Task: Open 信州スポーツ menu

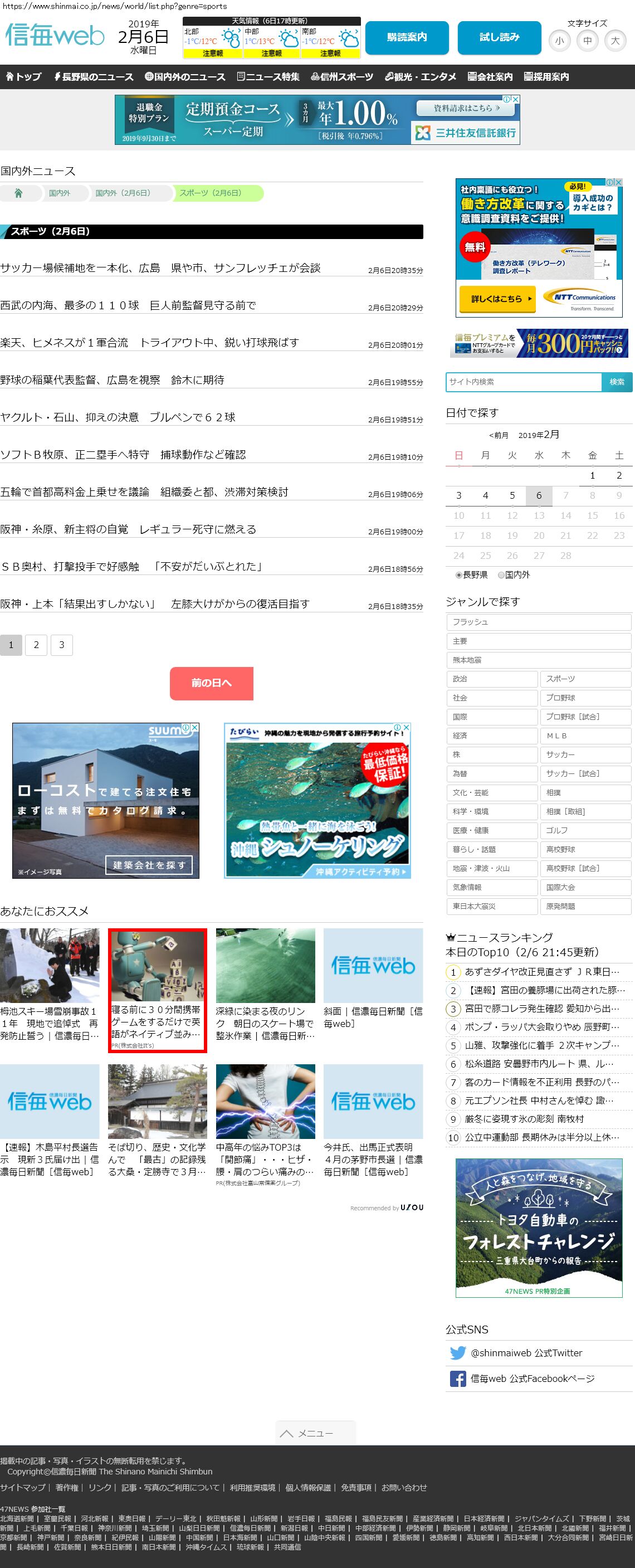Action: (x=342, y=77)
